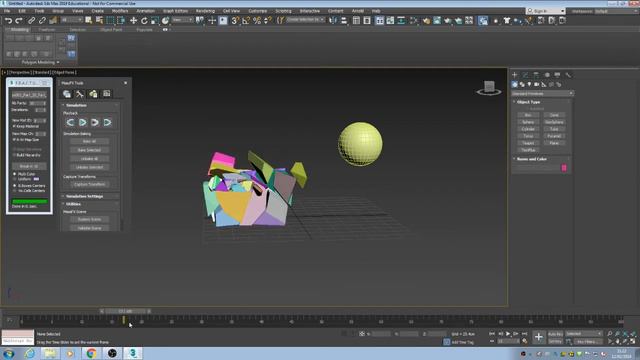Open MassFX Simulation Tools wrench icon

coord(80,94)
